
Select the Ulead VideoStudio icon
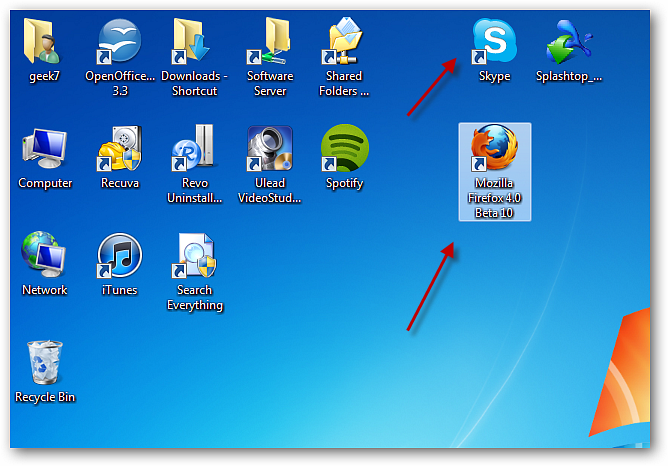[x=270, y=148]
